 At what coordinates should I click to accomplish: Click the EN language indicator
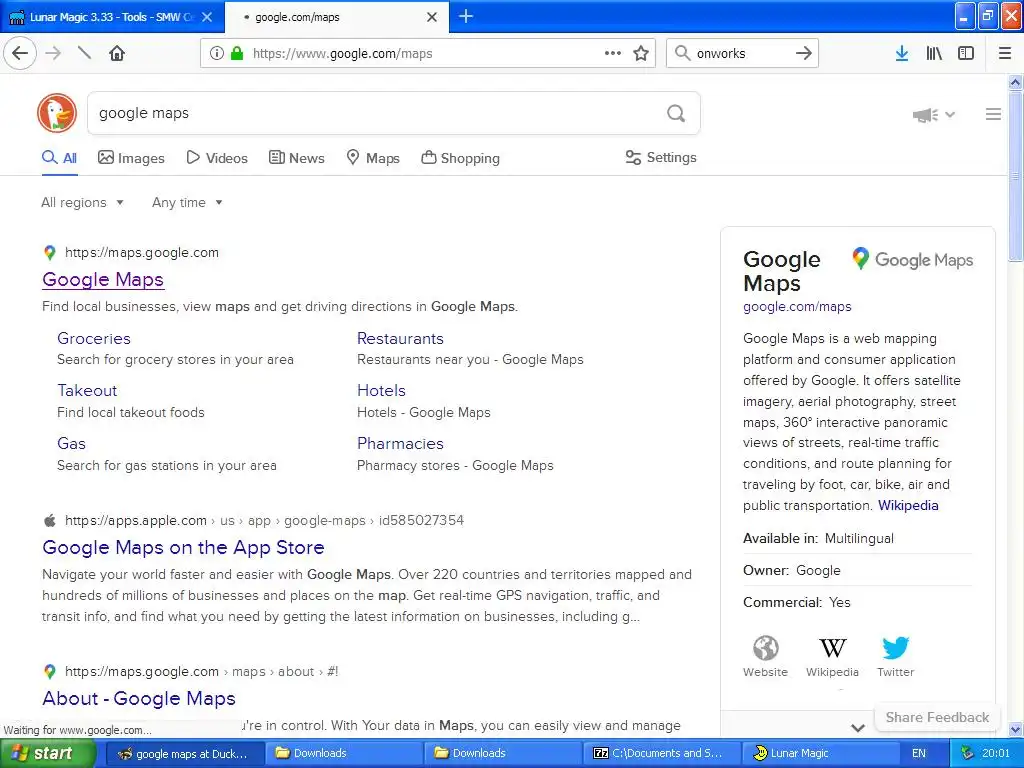pos(919,753)
